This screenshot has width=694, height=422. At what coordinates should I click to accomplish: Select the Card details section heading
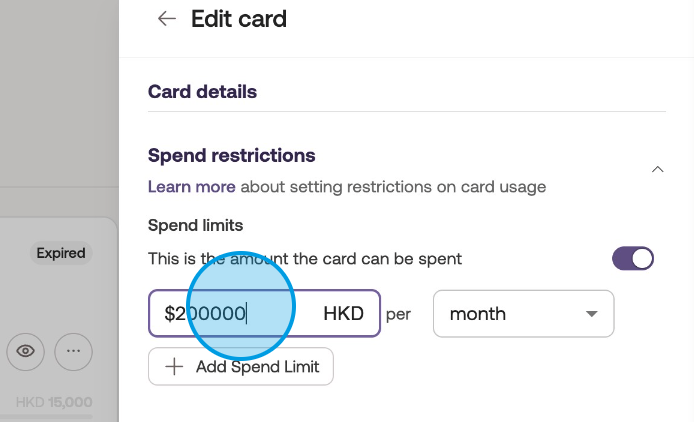tap(202, 92)
